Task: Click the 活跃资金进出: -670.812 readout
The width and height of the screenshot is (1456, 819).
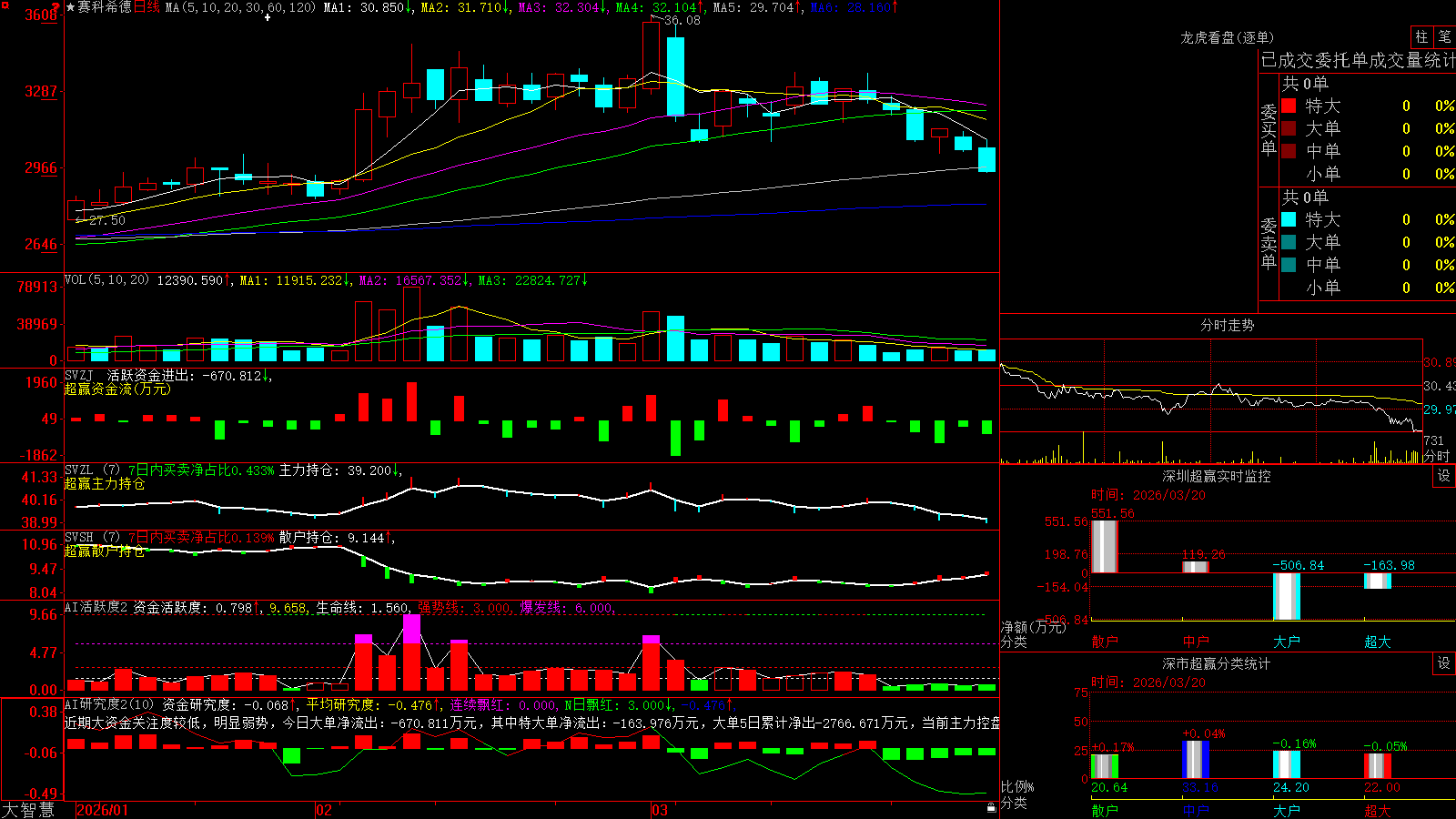Action: (189, 375)
